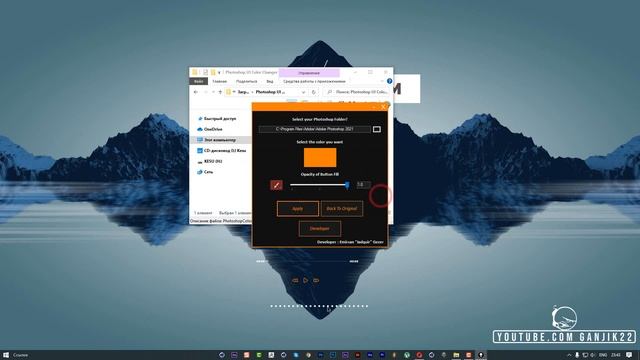Image resolution: width=640 pixels, height=360 pixels.
Task: Click the next track button on desktop player
Action: click(316, 280)
